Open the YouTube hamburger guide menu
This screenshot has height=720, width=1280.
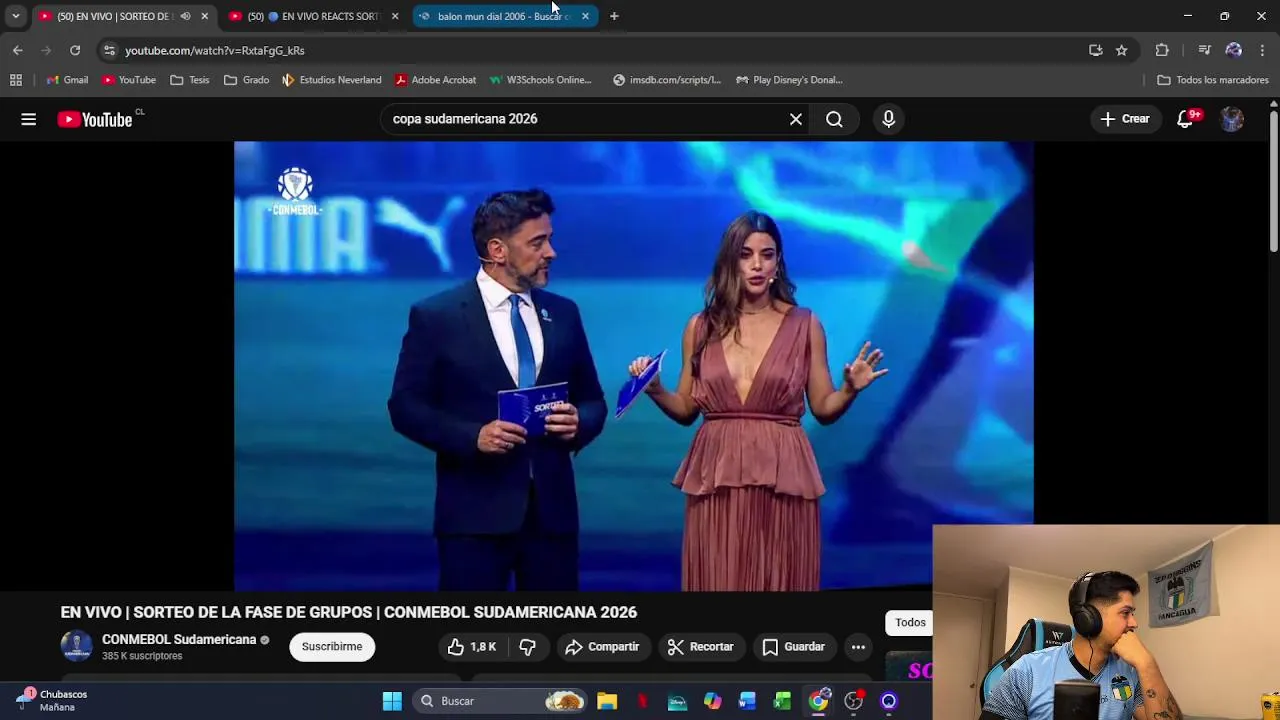click(x=28, y=119)
